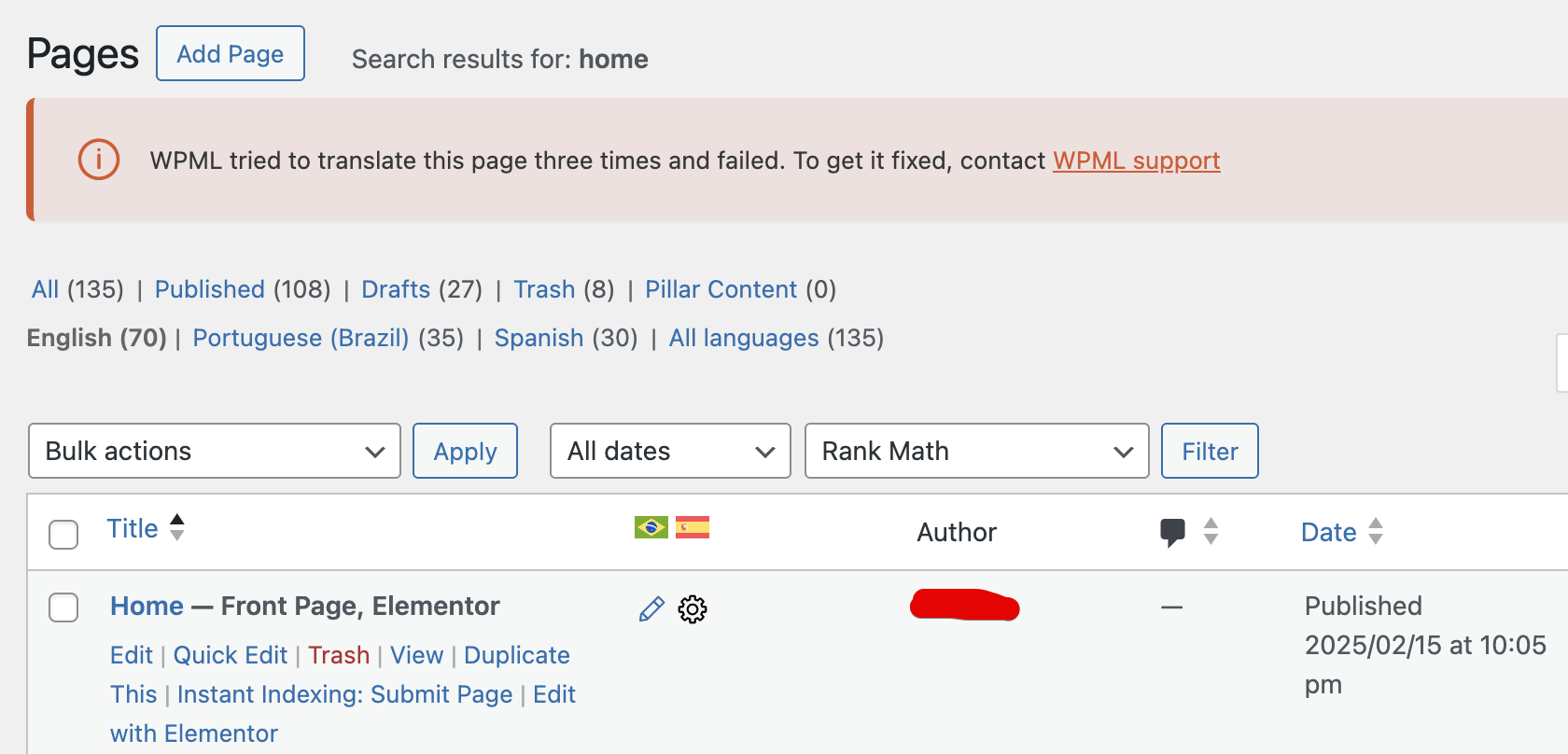The height and width of the screenshot is (754, 1568).
Task: Open the Bulk actions dropdown
Action: [x=215, y=451]
